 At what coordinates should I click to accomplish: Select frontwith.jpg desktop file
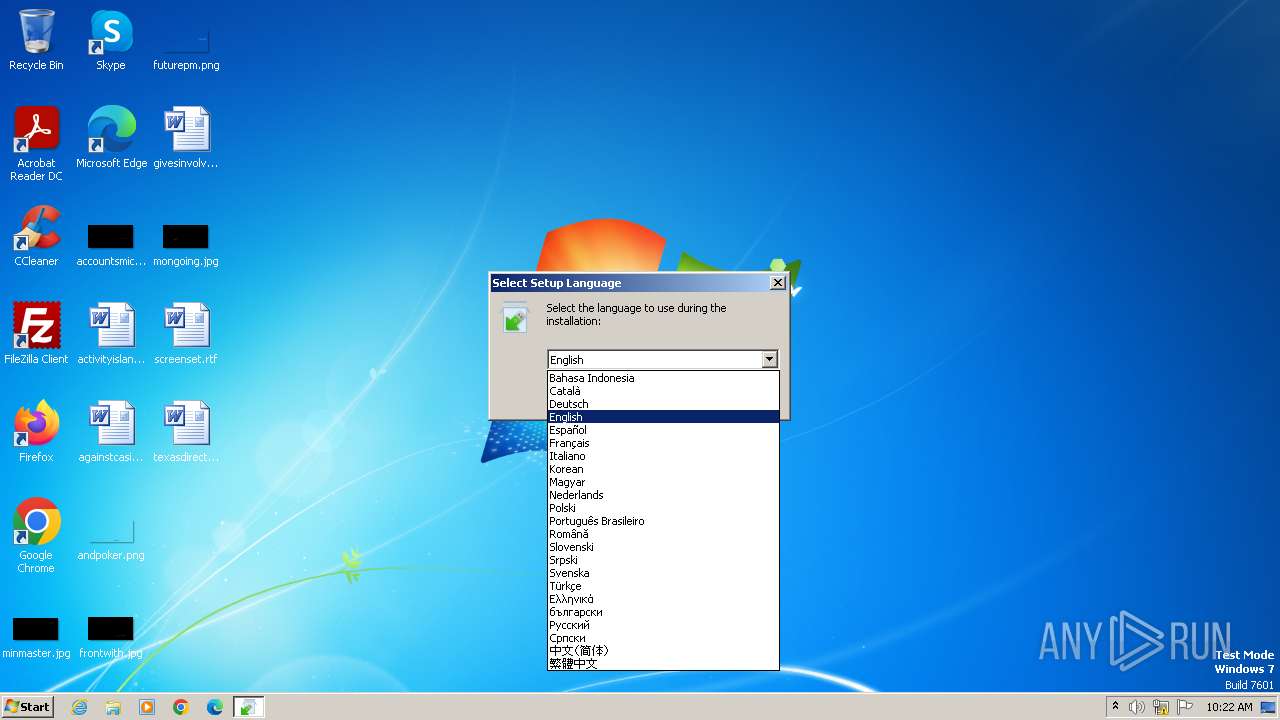(111, 637)
